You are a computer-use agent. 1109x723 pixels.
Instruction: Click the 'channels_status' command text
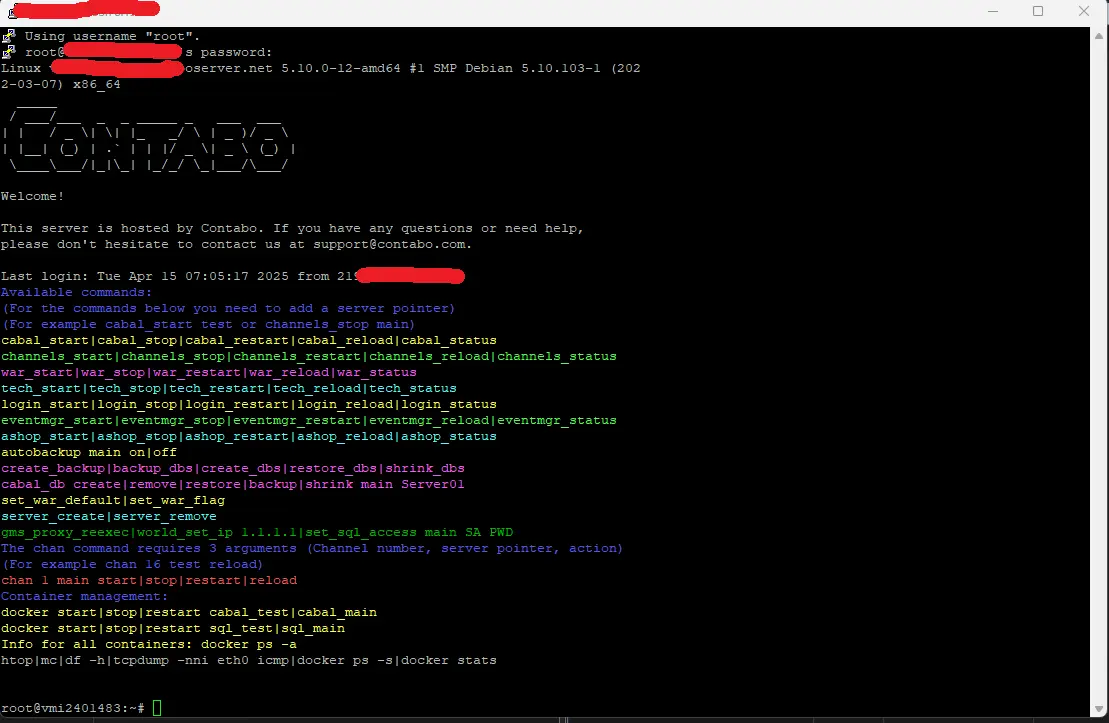(557, 357)
